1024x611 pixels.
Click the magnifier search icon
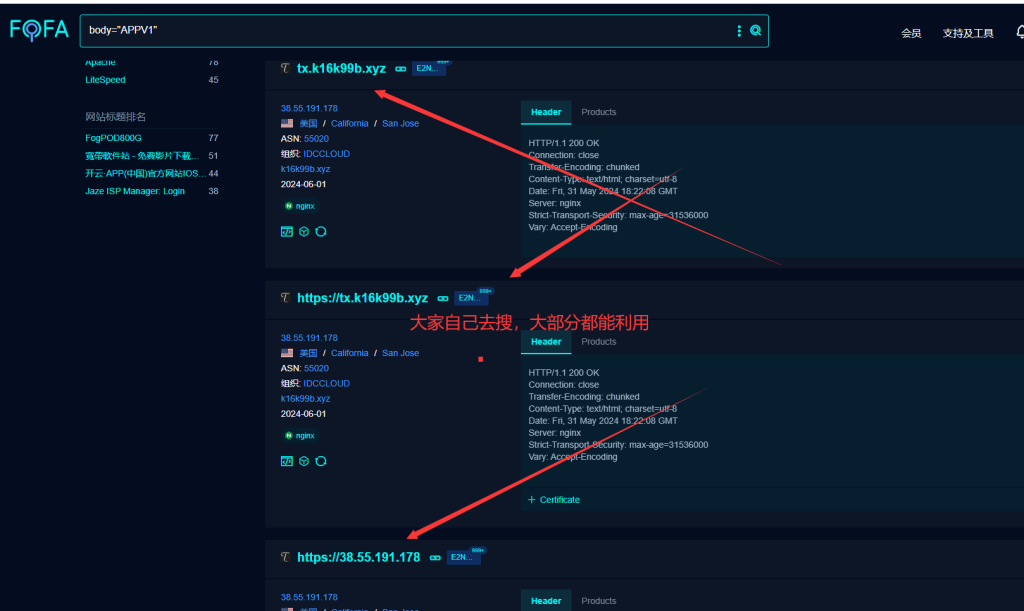pyautogui.click(x=756, y=30)
